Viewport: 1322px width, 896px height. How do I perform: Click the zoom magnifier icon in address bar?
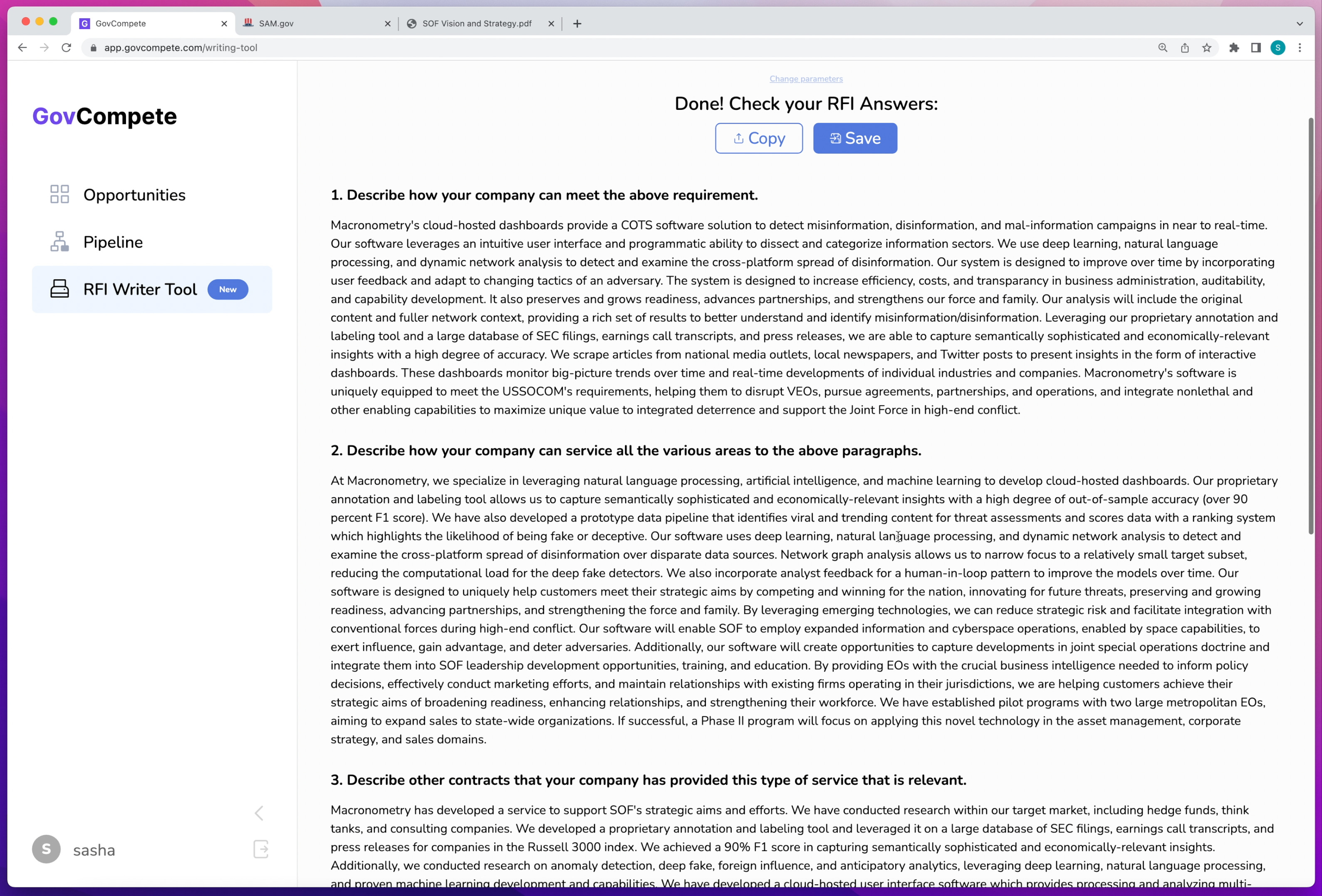point(1163,48)
